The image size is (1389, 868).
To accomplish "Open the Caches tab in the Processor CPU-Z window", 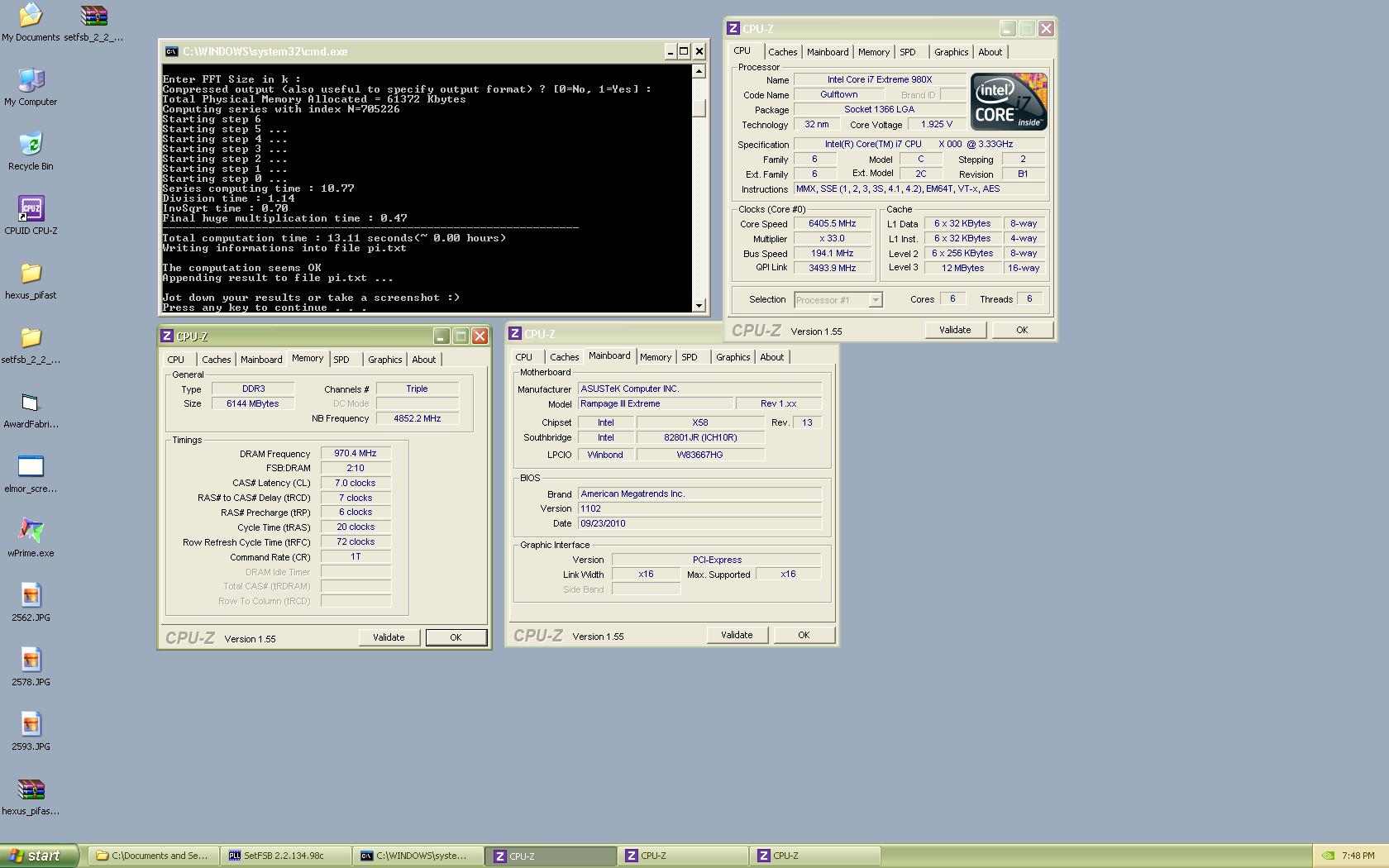I will [x=783, y=52].
